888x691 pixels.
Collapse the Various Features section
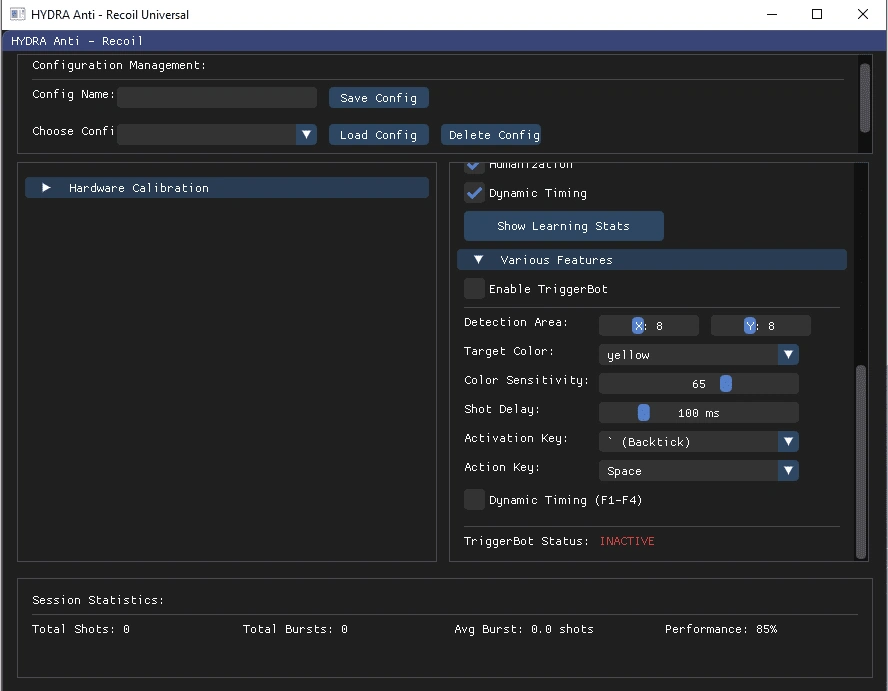652,259
